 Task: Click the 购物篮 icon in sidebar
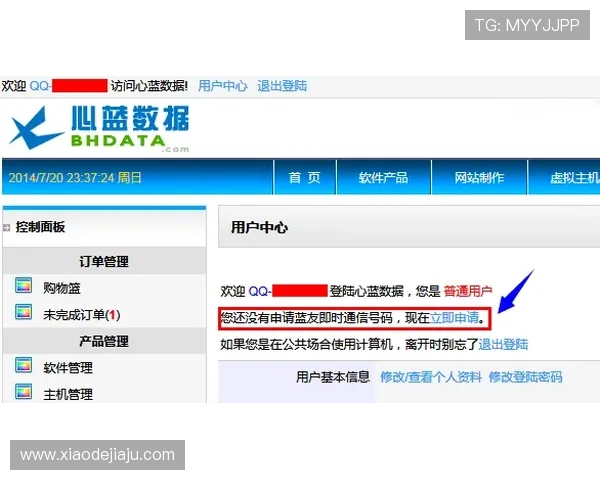[23, 286]
